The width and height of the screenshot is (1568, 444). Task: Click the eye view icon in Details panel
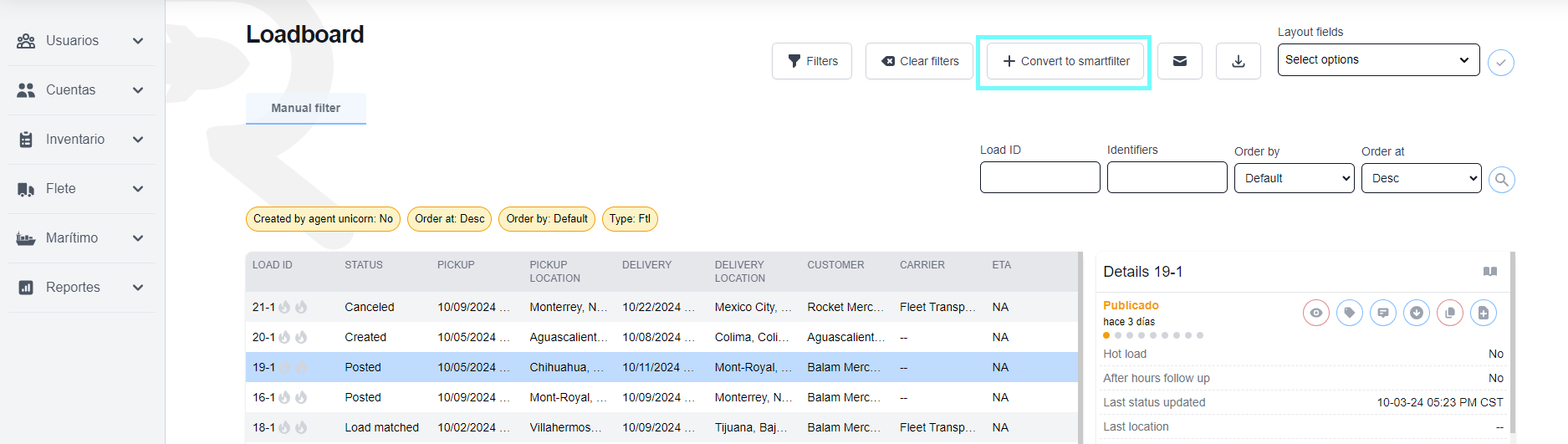[x=1316, y=313]
